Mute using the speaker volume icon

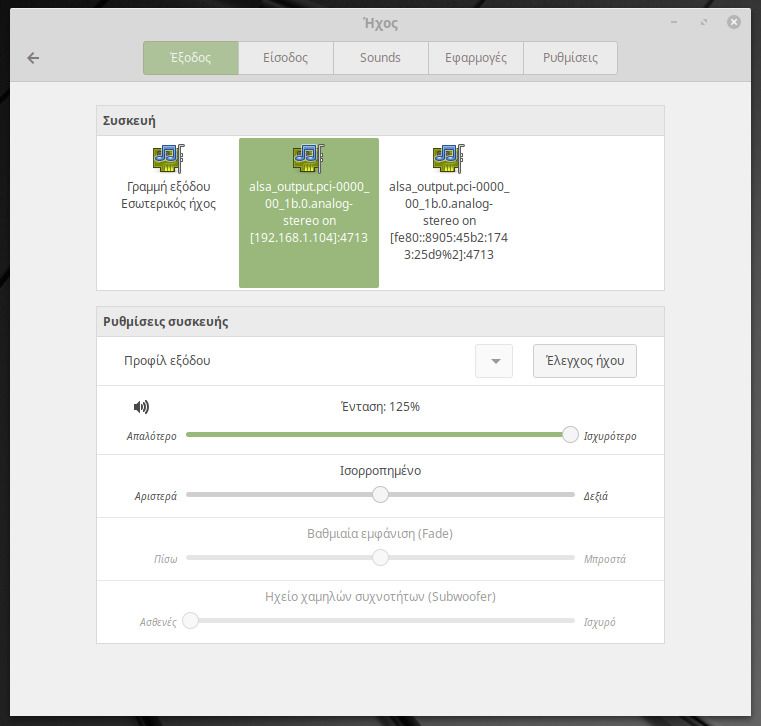(141, 407)
